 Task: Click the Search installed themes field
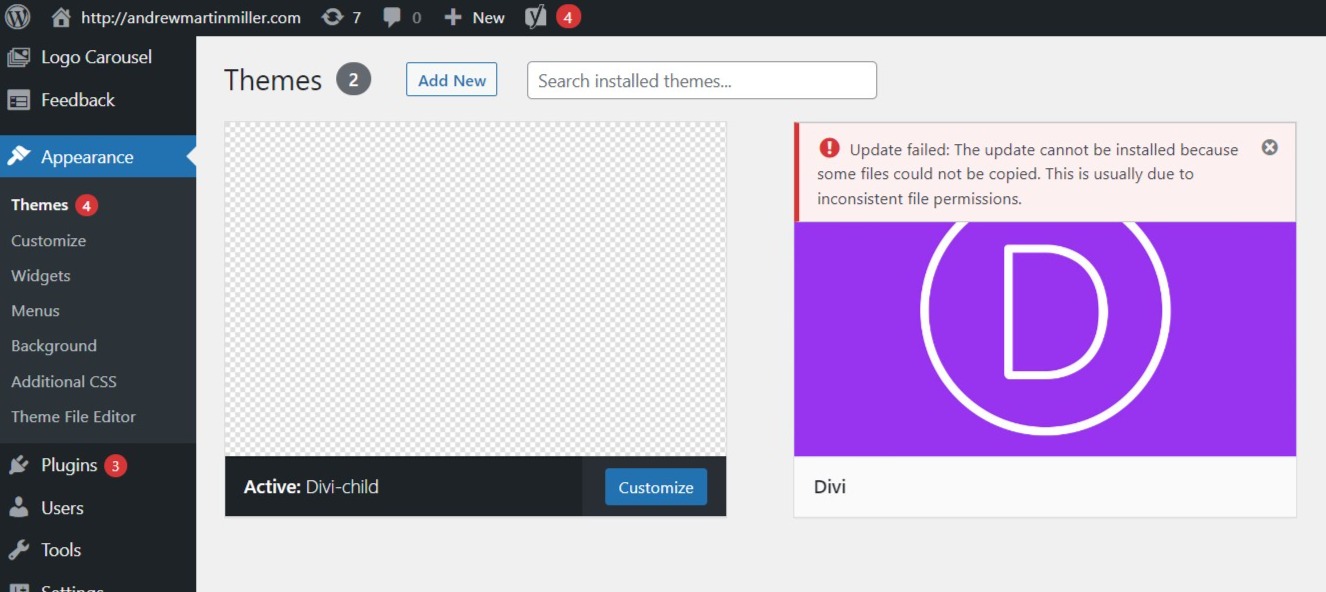point(701,80)
